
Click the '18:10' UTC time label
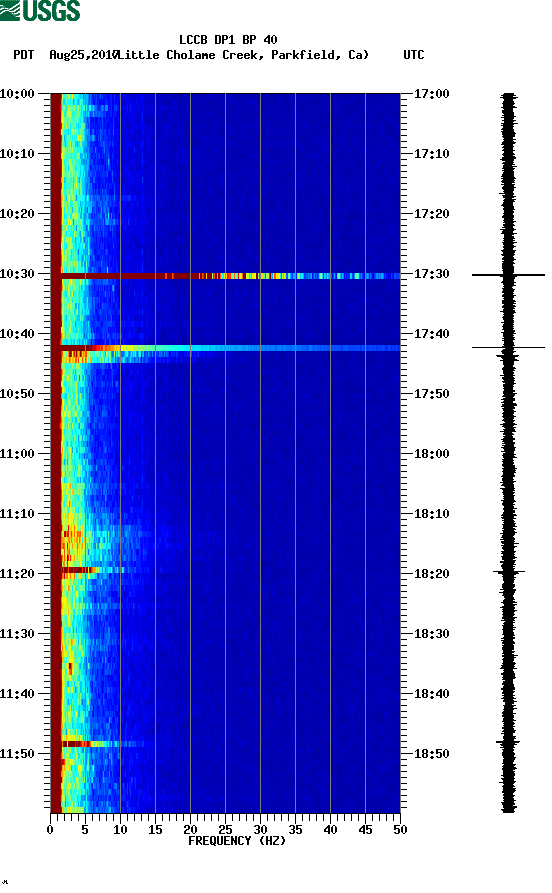[432, 514]
